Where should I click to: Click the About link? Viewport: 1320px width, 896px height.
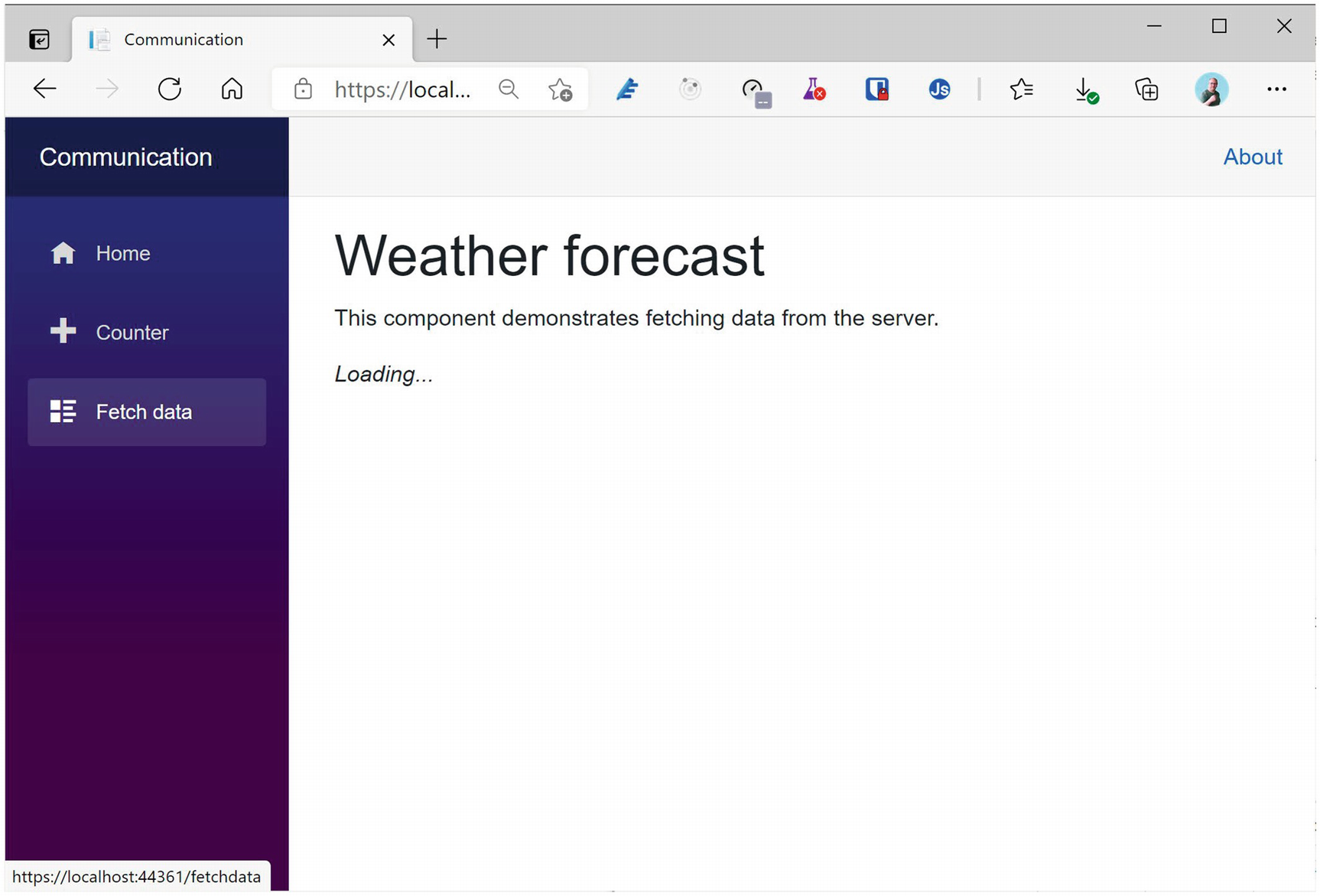coord(1252,157)
